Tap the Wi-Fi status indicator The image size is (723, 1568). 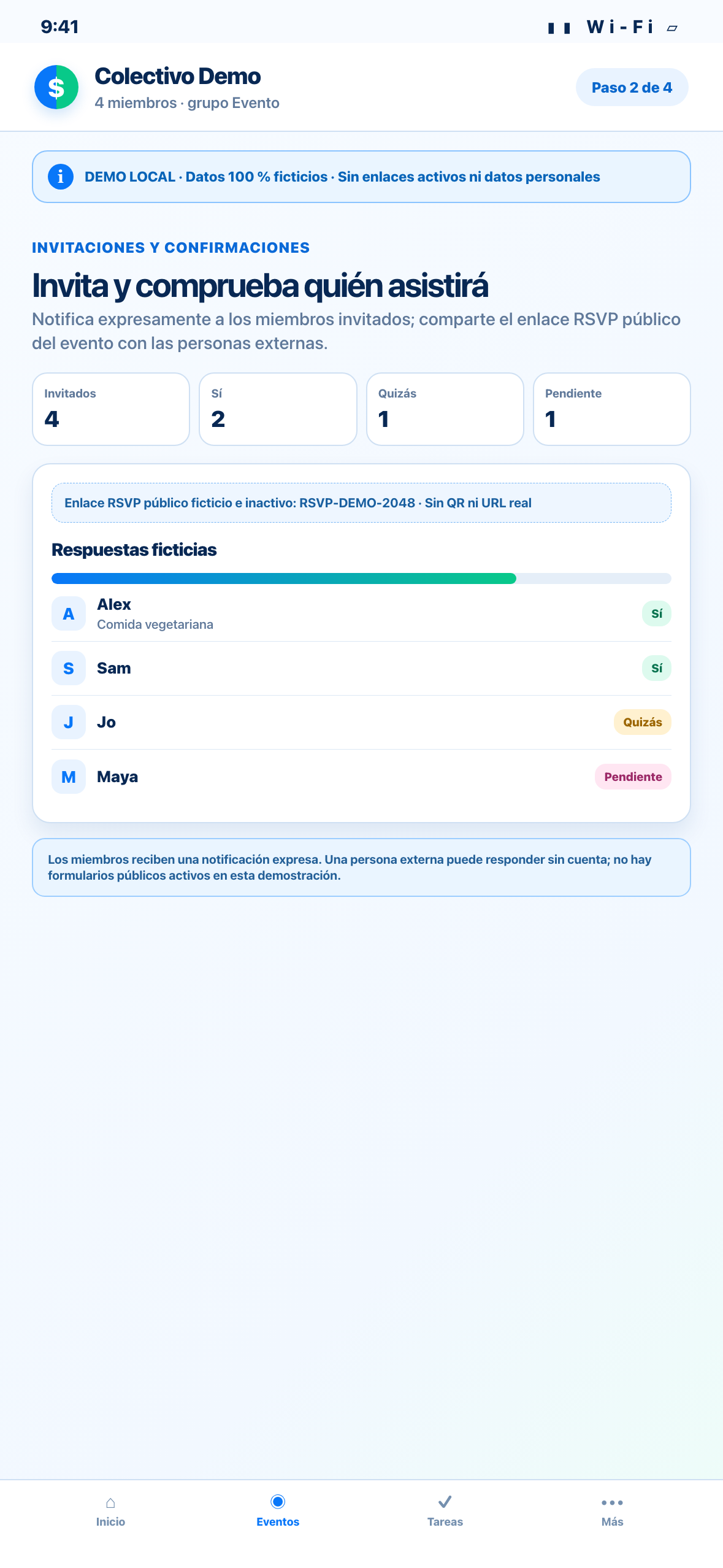620,27
